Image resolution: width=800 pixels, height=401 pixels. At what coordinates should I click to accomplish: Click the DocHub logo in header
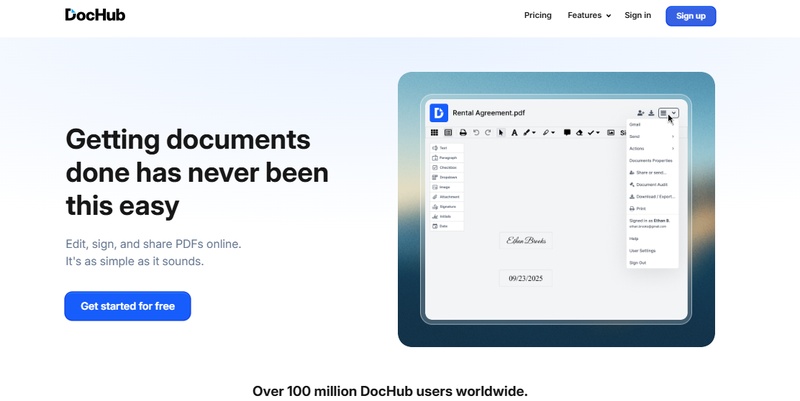[x=95, y=15]
